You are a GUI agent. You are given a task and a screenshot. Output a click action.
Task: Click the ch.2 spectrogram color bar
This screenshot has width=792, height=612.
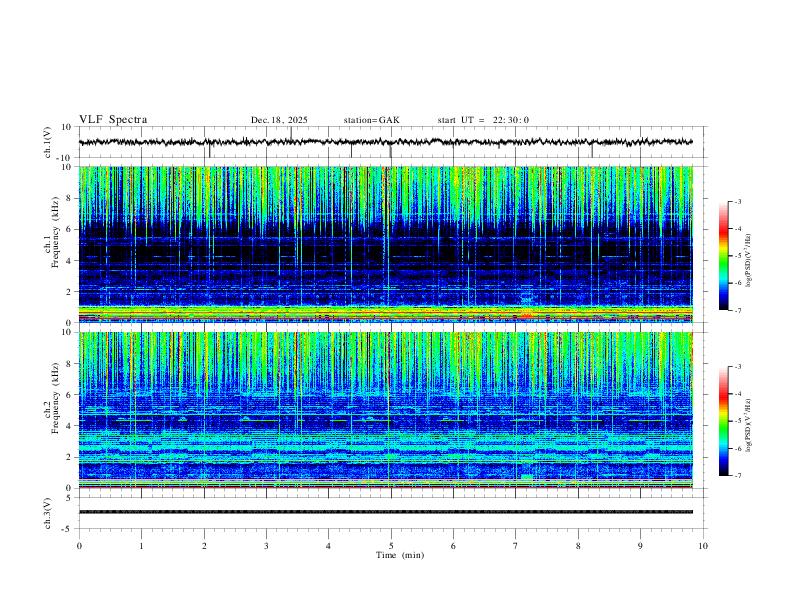point(724,421)
